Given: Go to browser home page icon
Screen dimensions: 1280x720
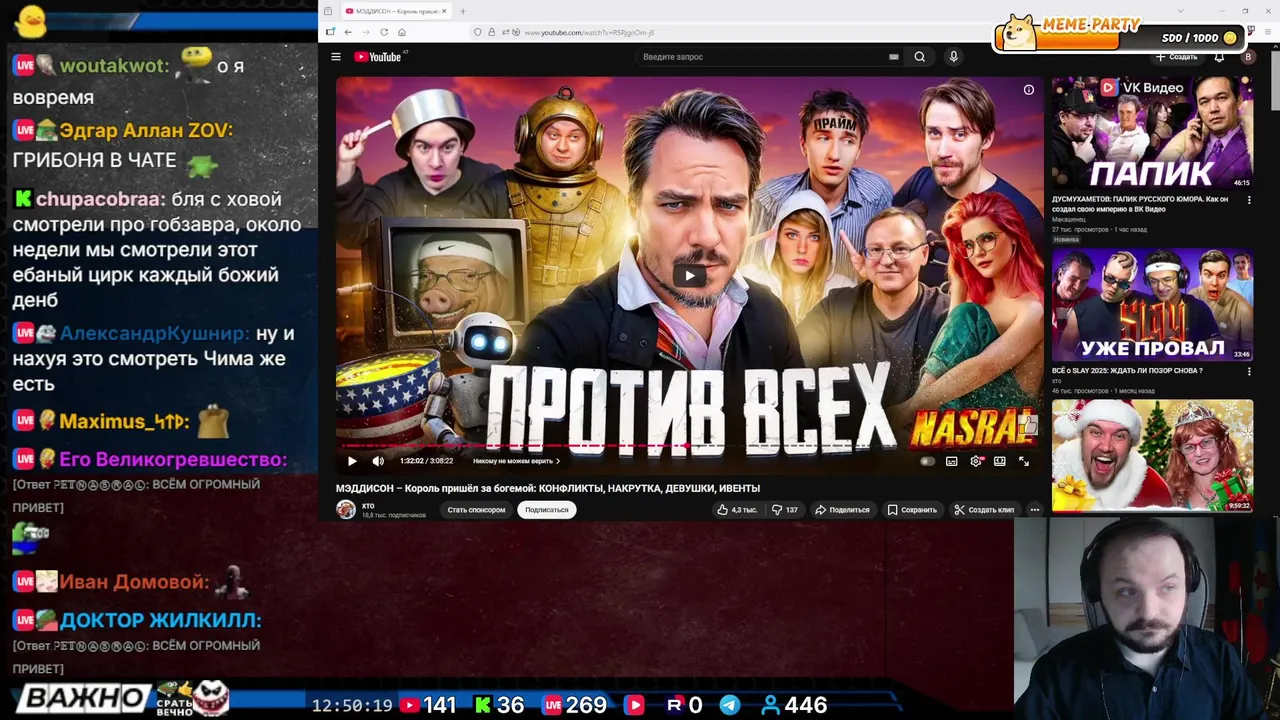Looking at the screenshot, I should [x=402, y=32].
